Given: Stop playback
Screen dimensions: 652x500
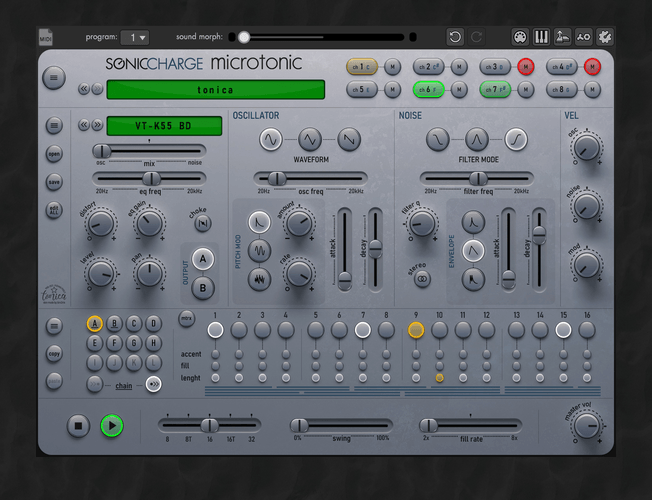Looking at the screenshot, I should tap(78, 426).
